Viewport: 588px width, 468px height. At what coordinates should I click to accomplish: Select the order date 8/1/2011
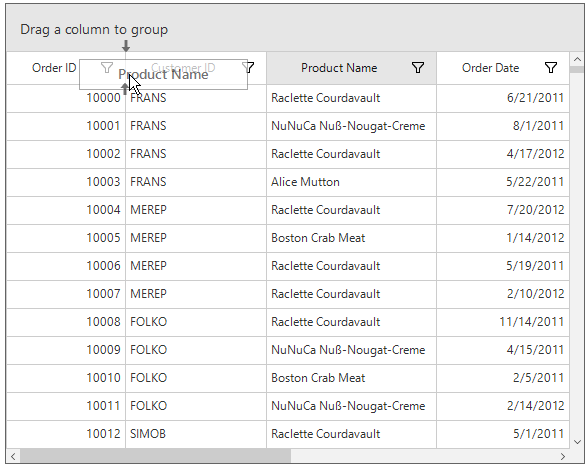tap(503, 126)
